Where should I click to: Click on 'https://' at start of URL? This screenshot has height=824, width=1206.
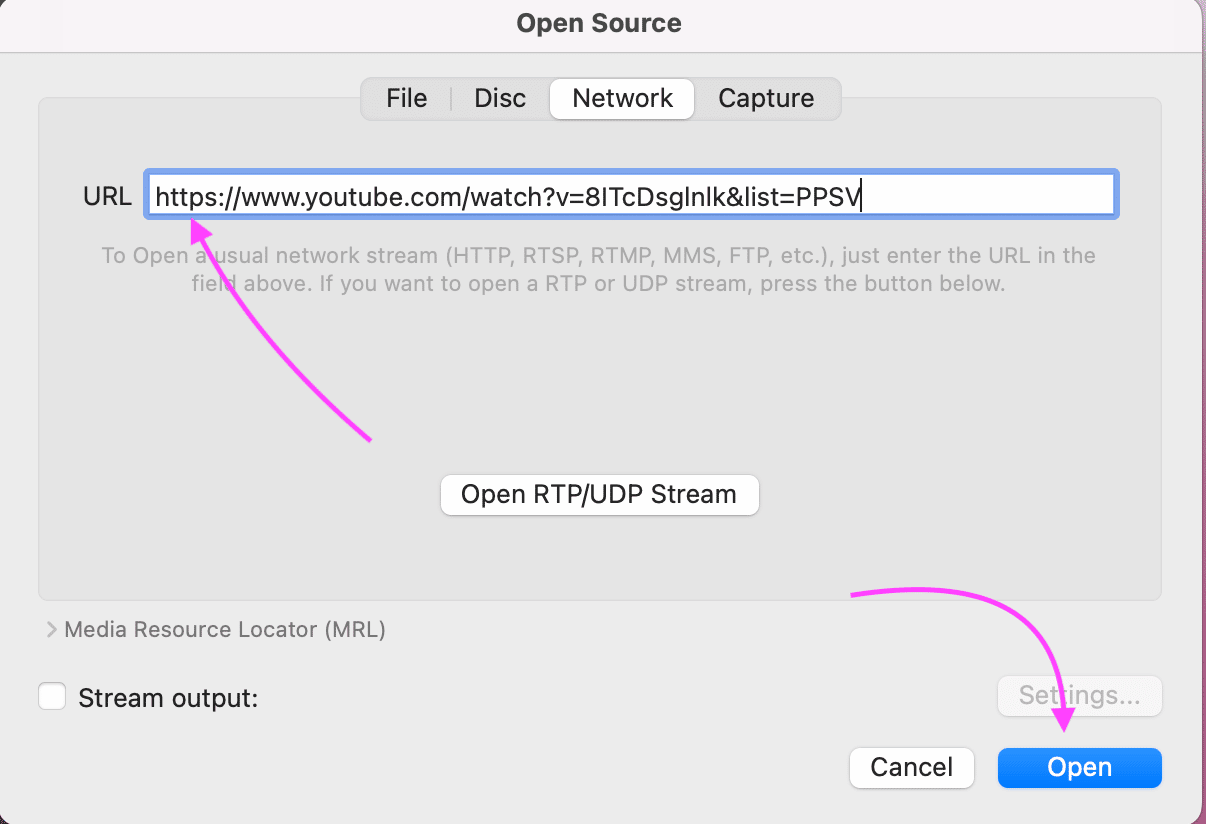pos(190,198)
